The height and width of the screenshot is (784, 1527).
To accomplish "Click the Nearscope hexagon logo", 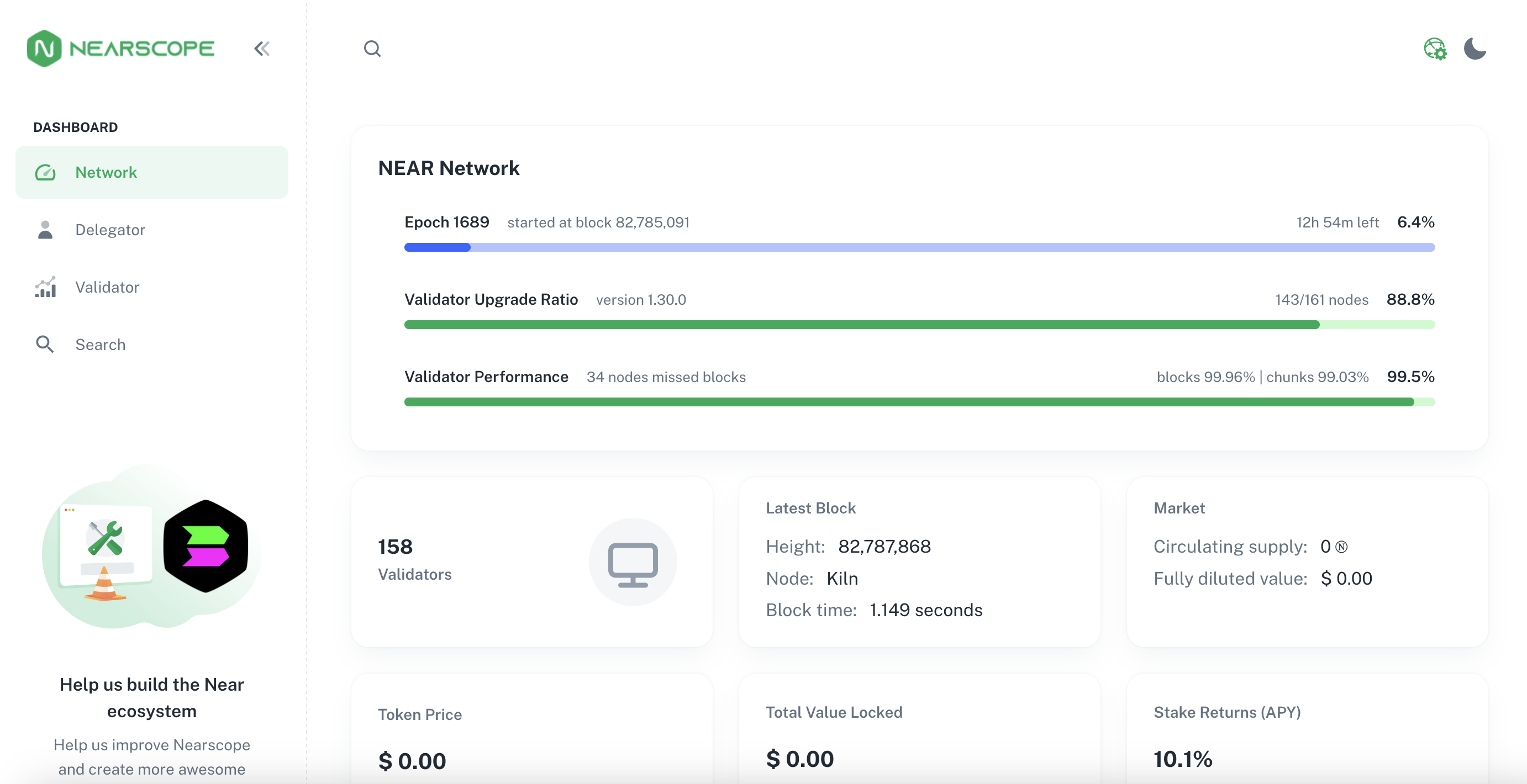I will (x=44, y=49).
